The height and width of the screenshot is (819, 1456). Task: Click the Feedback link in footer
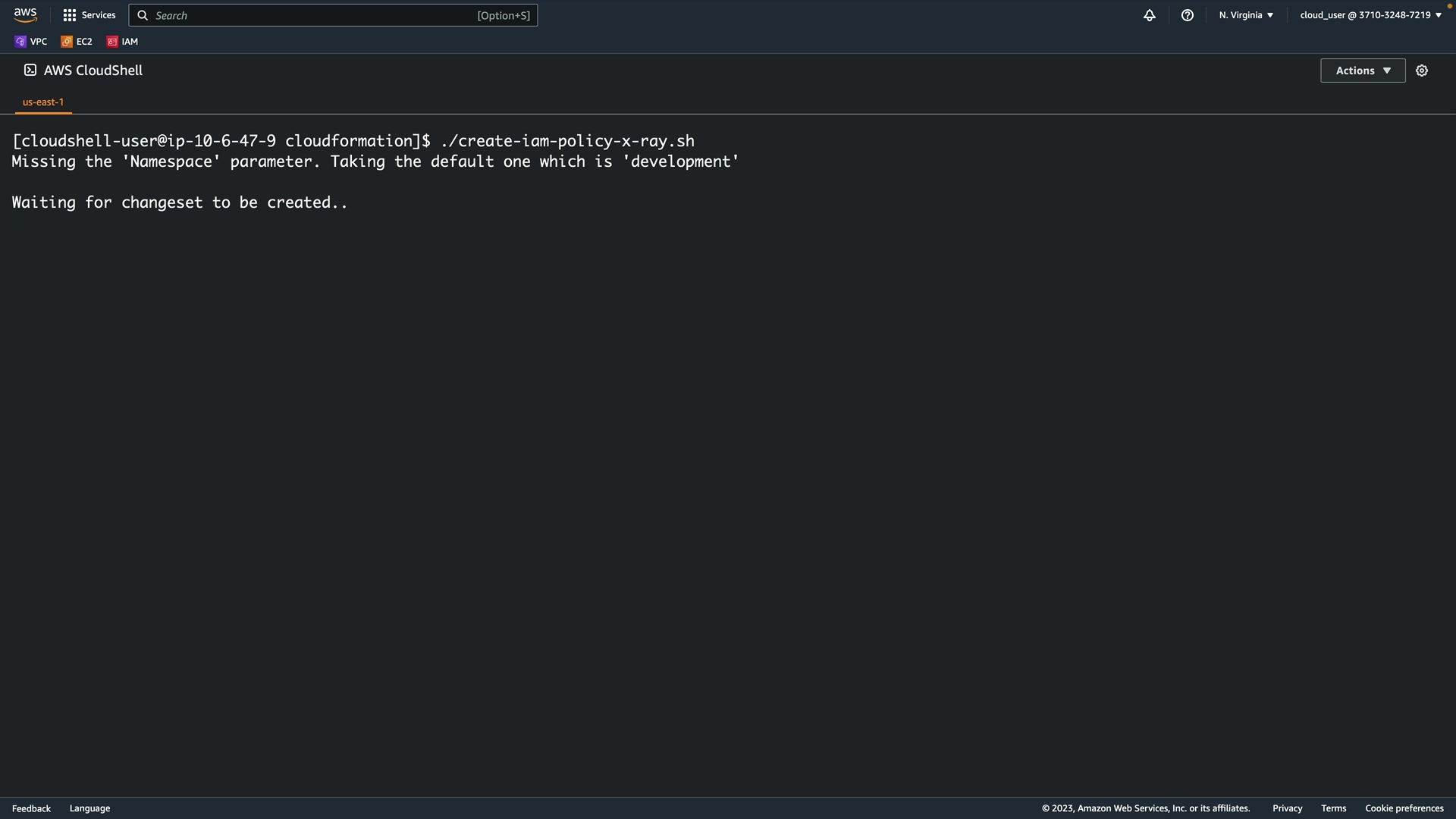coord(31,808)
